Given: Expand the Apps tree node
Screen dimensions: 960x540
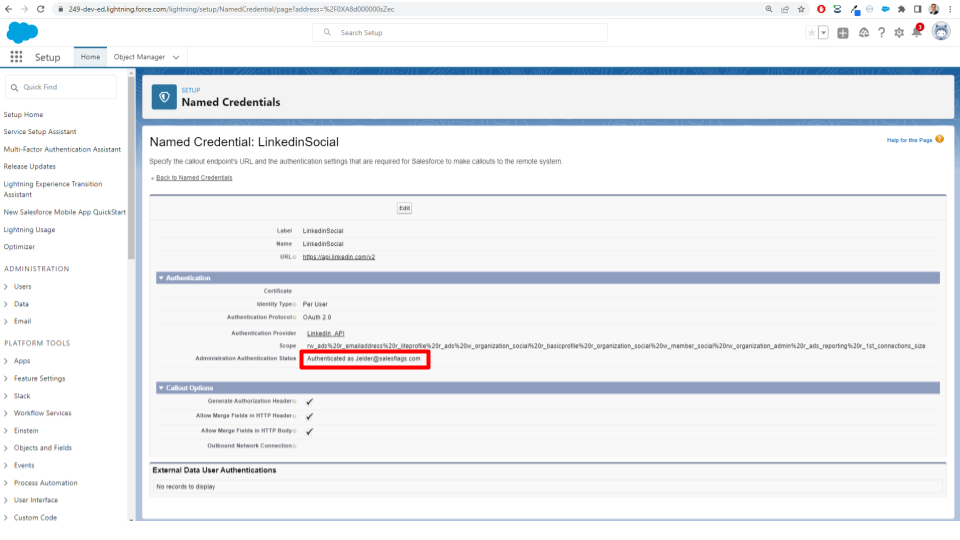Looking at the screenshot, I should (6, 361).
